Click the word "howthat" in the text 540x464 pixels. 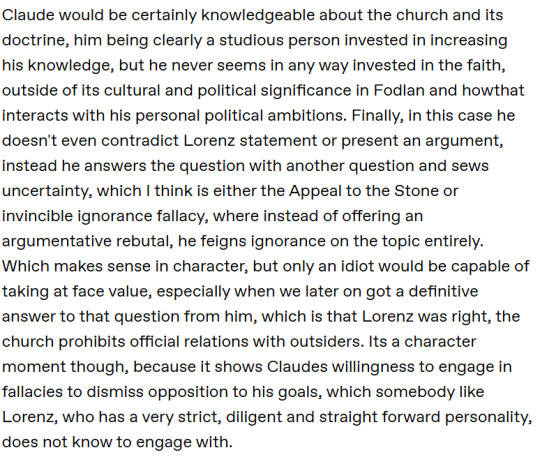493,90
